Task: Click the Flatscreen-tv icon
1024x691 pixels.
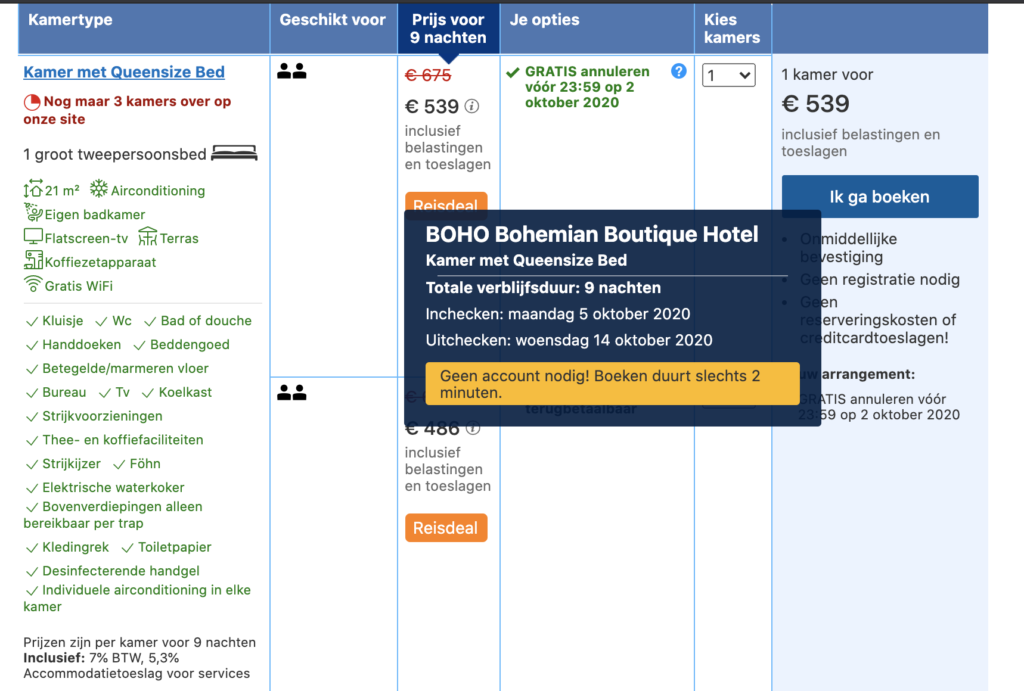Action: [x=33, y=236]
